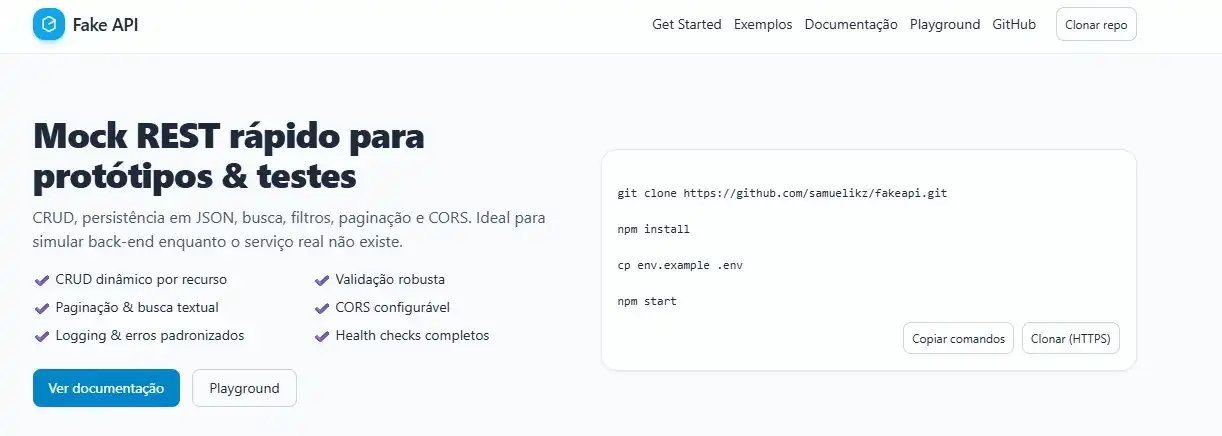Go to Exemplos in the navigation bar
The image size is (1222, 436).
(x=762, y=25)
